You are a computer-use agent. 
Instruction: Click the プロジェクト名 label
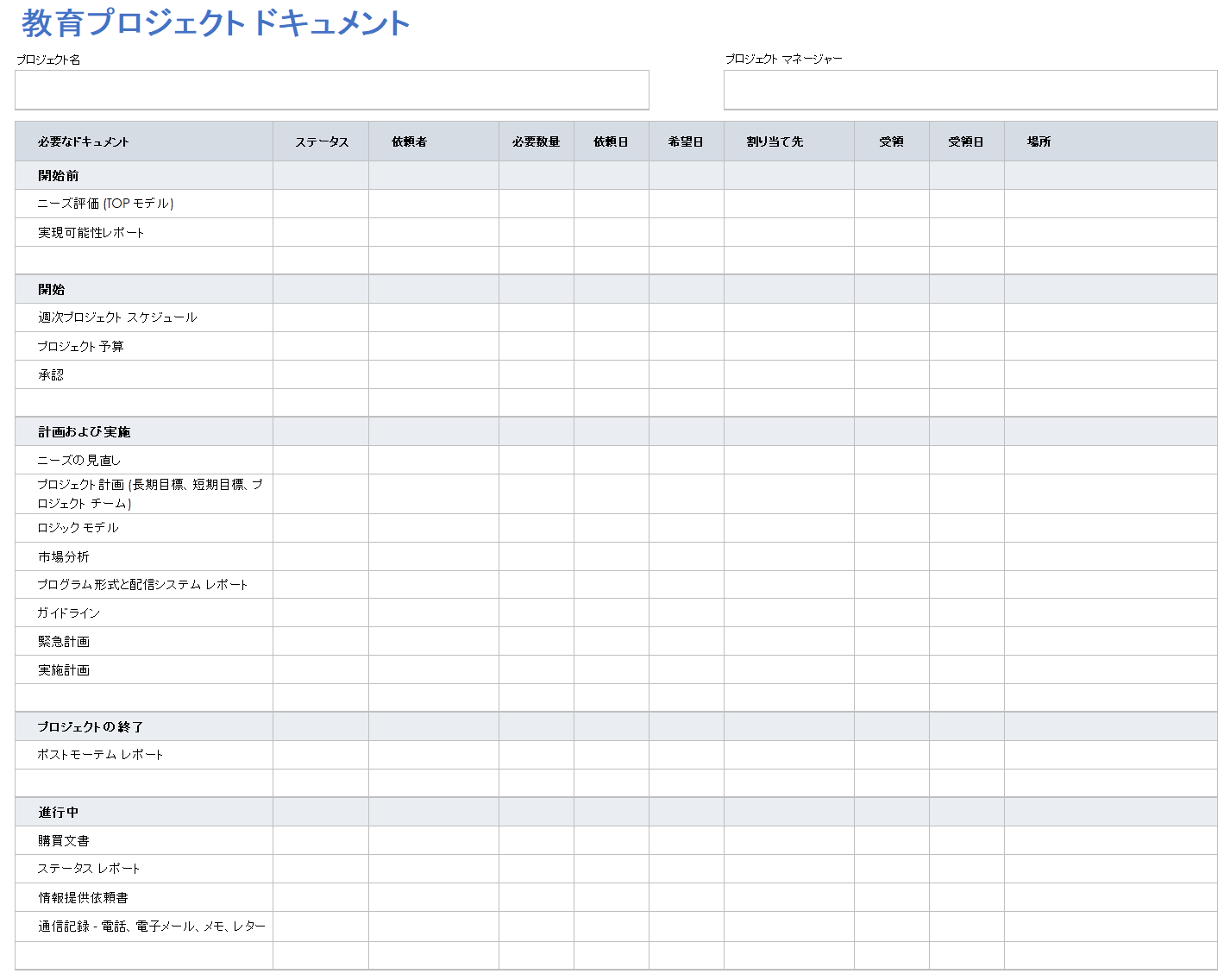point(48,60)
